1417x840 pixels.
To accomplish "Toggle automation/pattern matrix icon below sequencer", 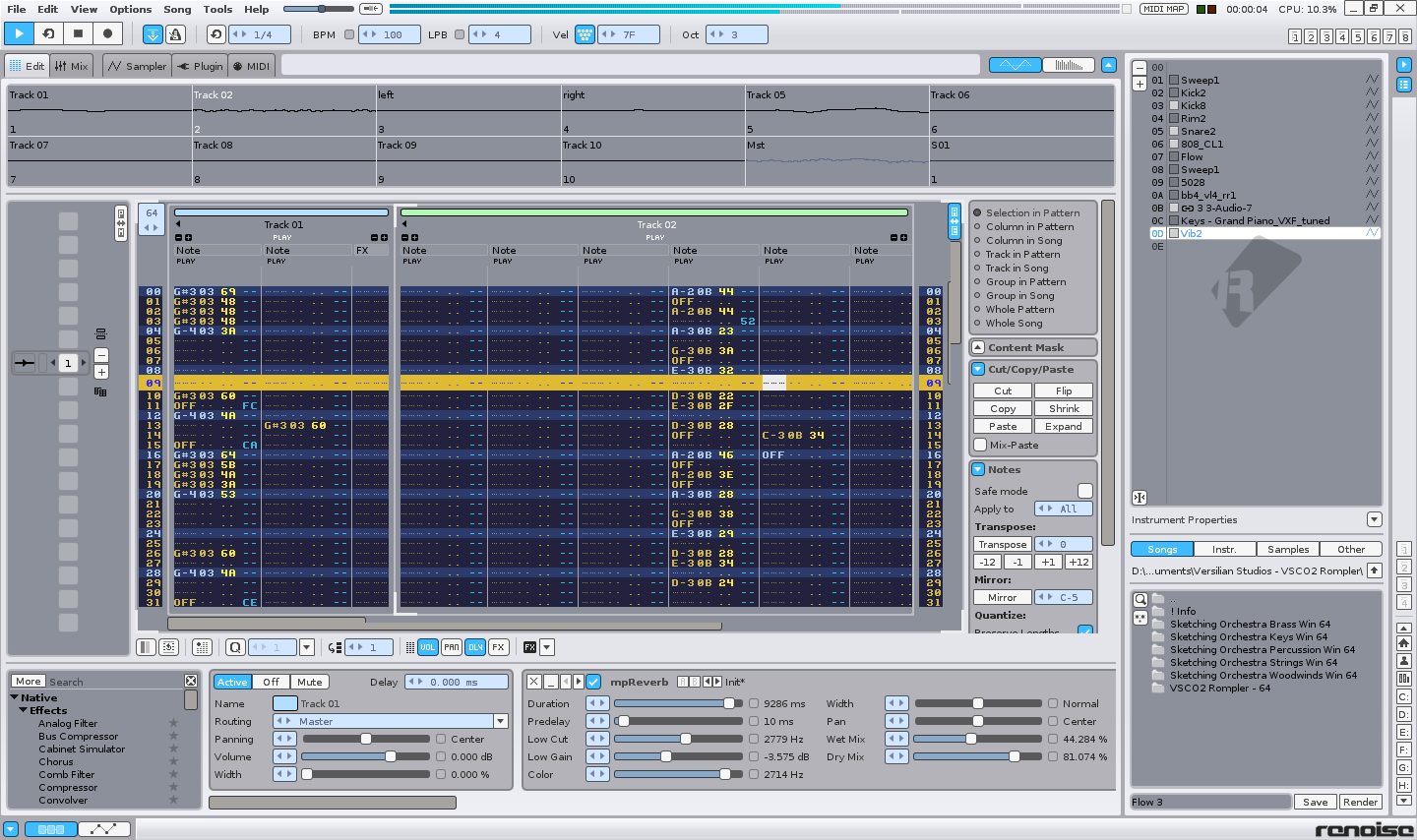I will (169, 647).
